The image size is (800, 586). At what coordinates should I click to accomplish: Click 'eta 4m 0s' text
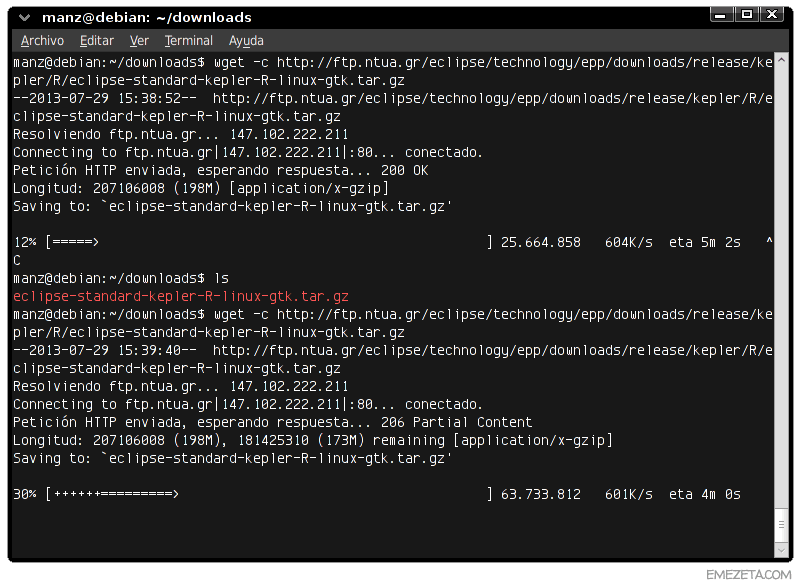click(705, 494)
